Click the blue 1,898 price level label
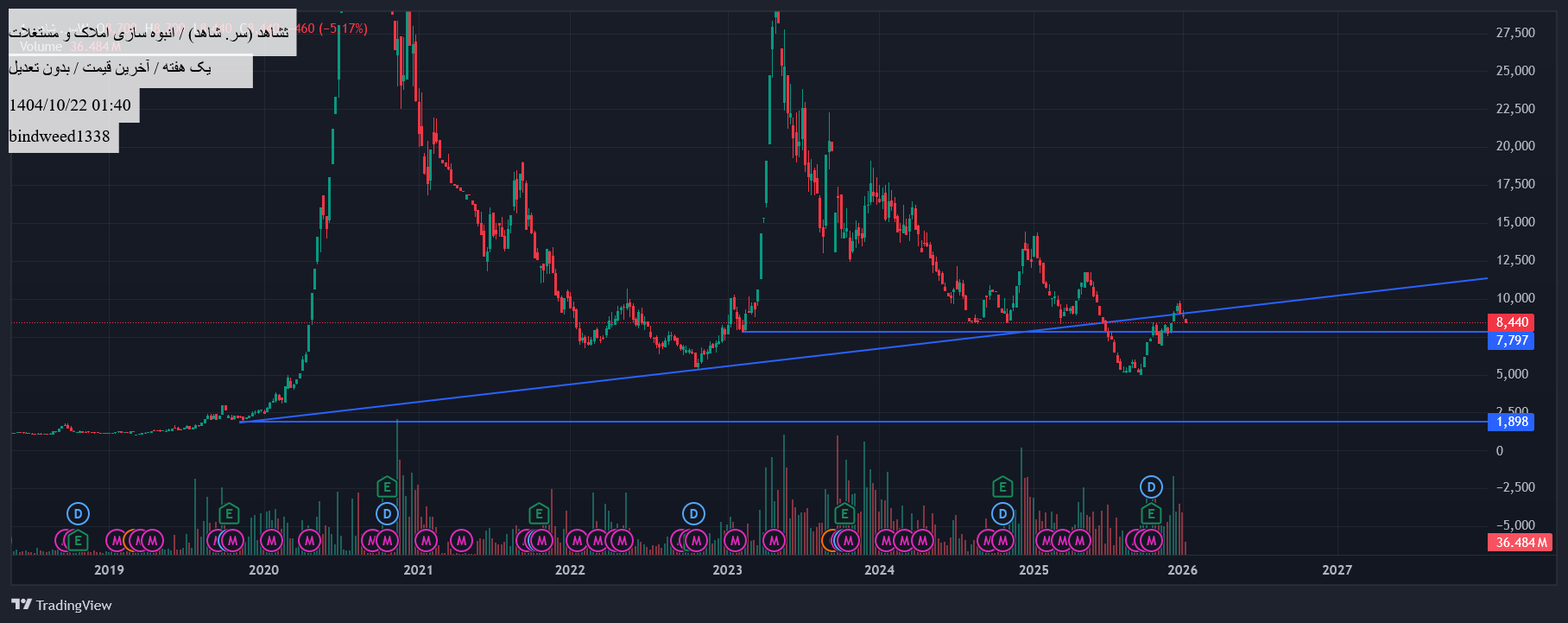 (1511, 422)
